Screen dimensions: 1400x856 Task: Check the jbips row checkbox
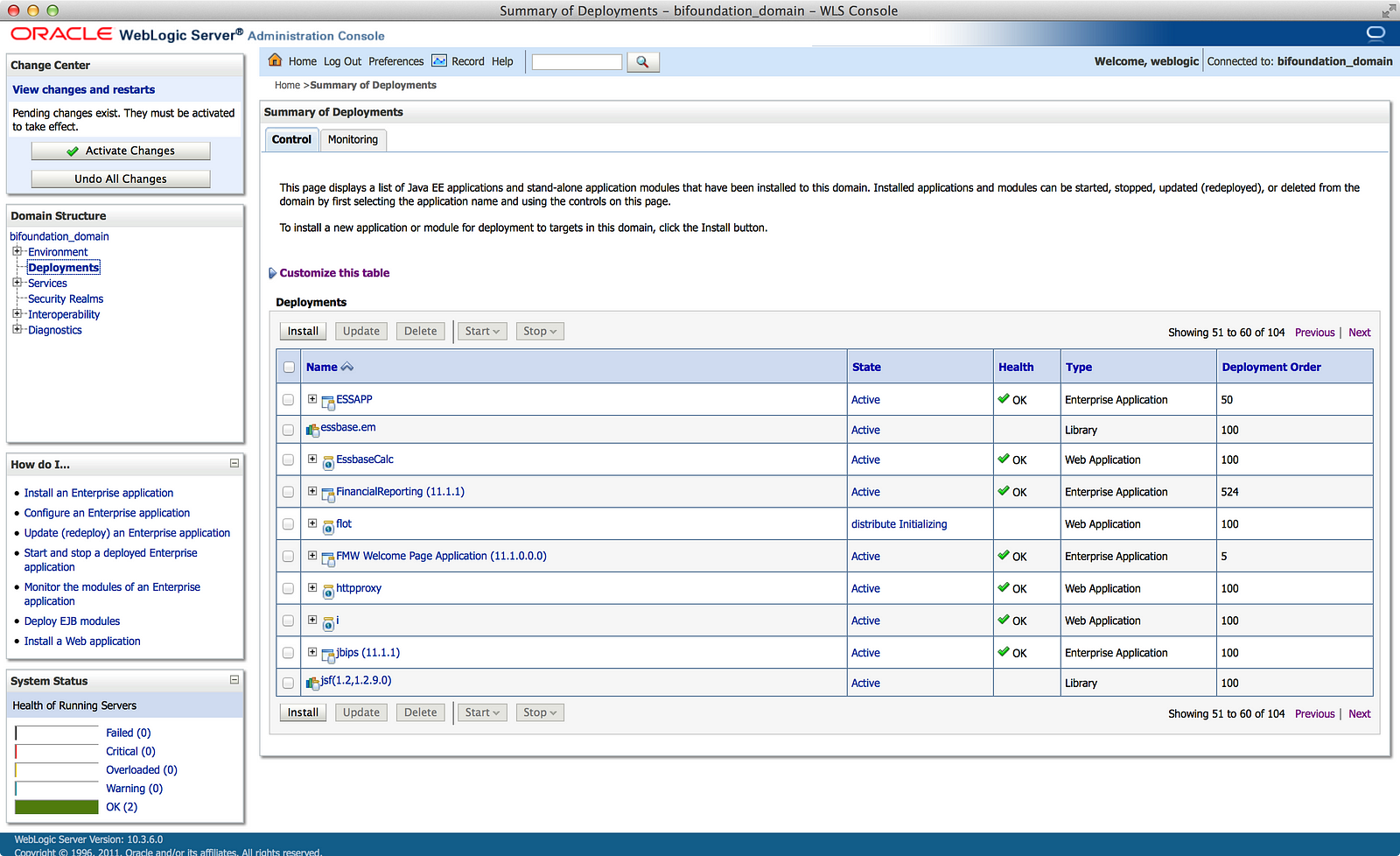tap(288, 653)
